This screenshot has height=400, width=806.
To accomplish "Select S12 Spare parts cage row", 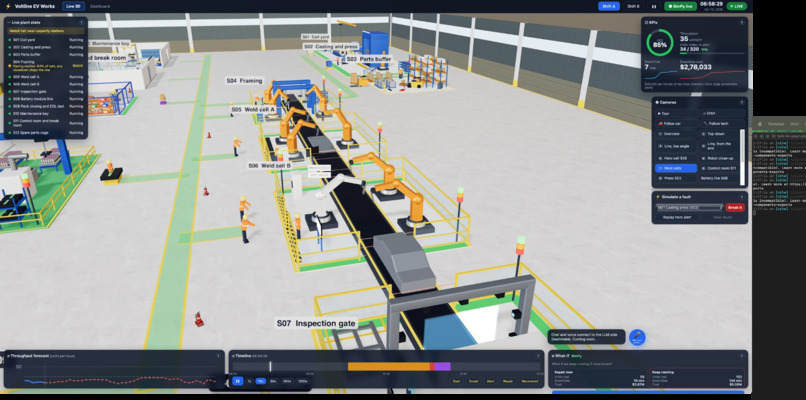I will (x=46, y=133).
